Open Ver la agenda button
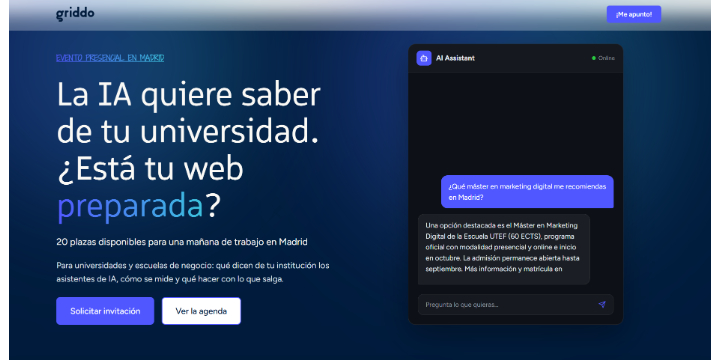The image size is (720, 360). point(201,311)
